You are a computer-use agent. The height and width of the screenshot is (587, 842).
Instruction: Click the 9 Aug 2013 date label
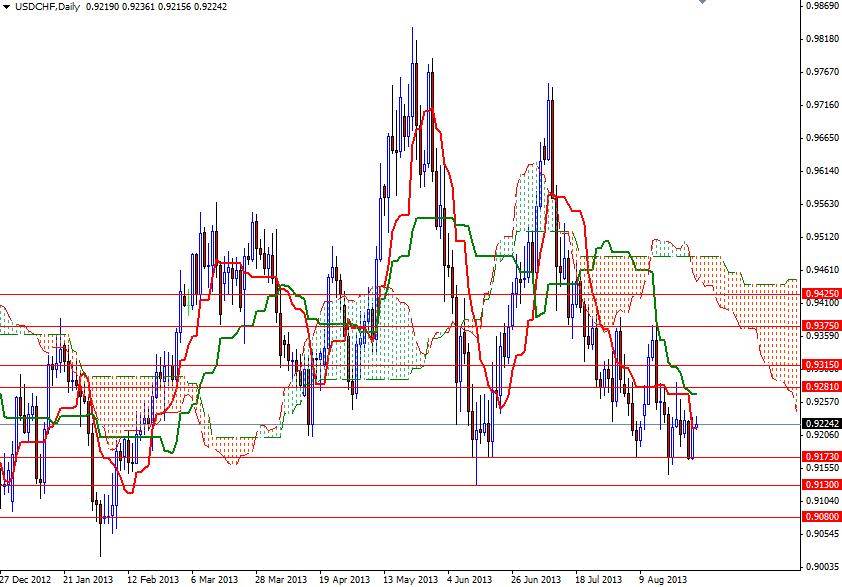[663, 579]
